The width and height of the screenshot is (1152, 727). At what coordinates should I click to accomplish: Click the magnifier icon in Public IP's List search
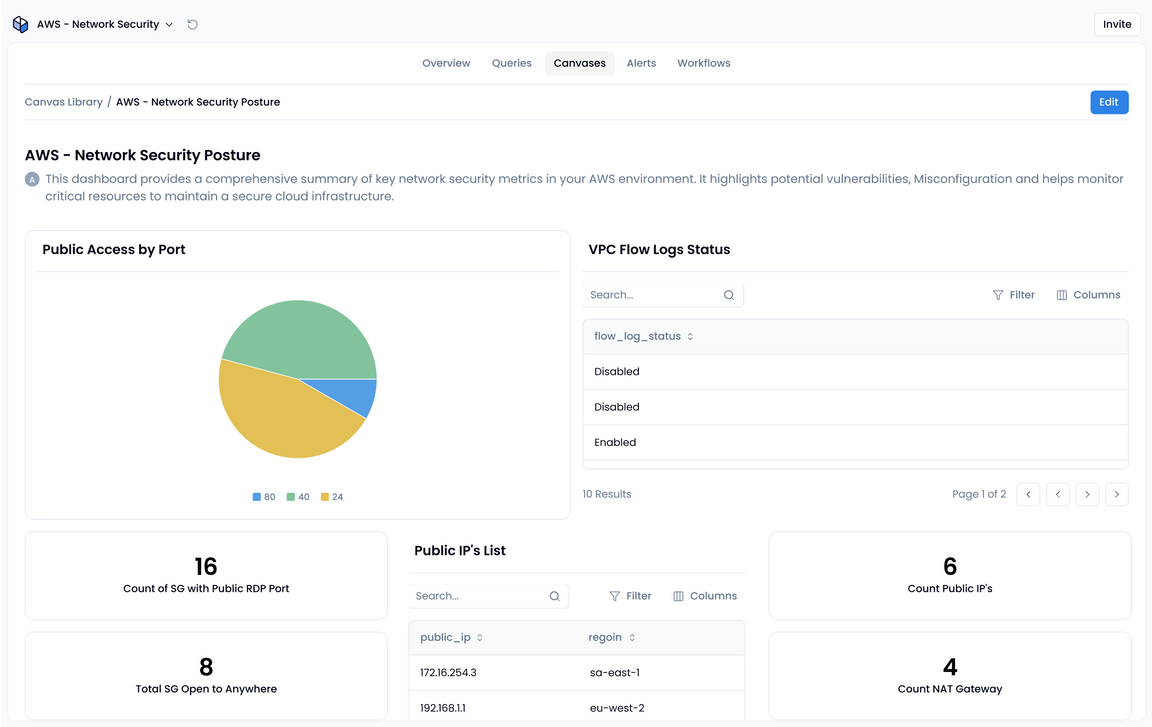click(555, 596)
